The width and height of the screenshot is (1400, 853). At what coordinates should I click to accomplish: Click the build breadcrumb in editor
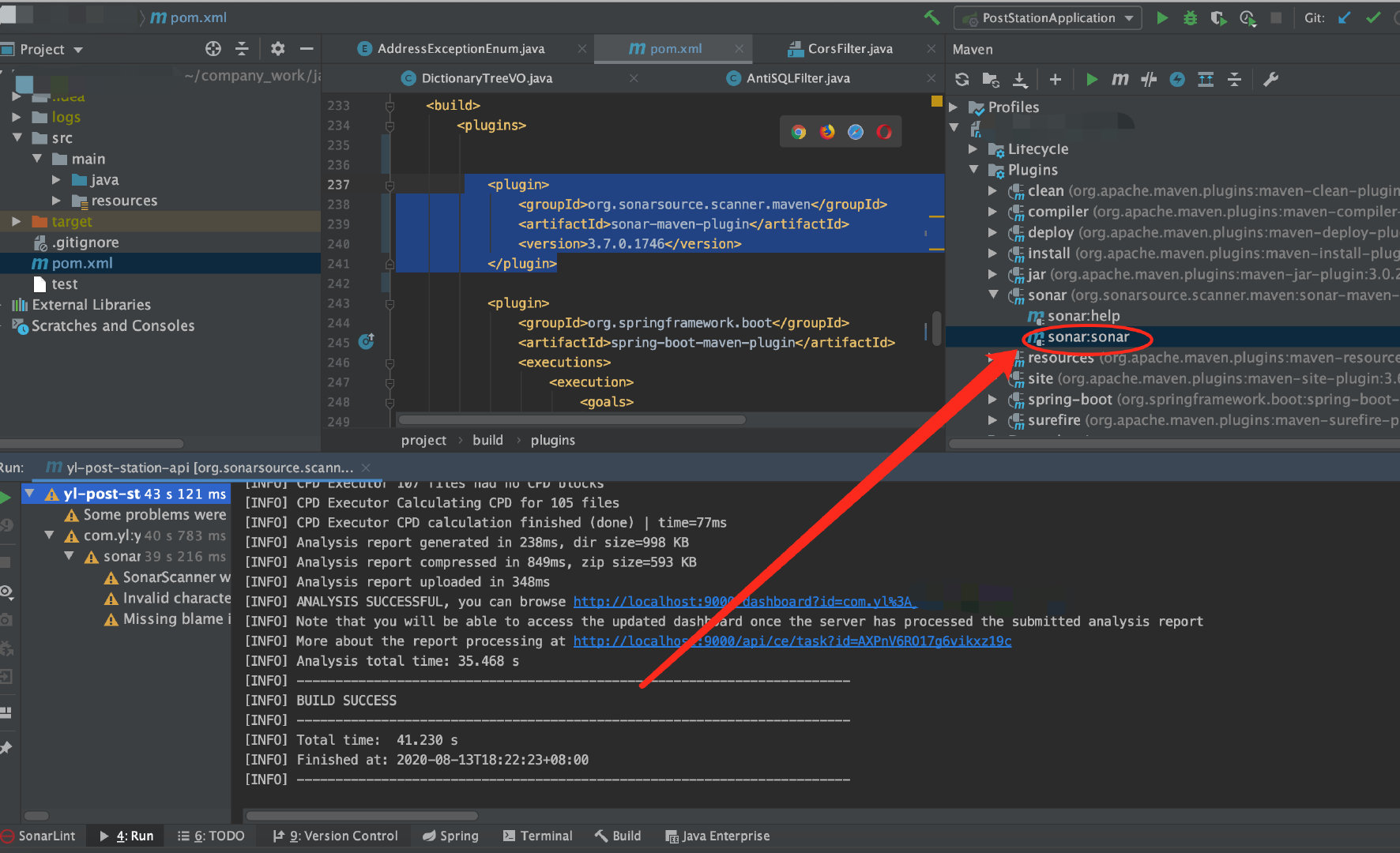tap(487, 440)
